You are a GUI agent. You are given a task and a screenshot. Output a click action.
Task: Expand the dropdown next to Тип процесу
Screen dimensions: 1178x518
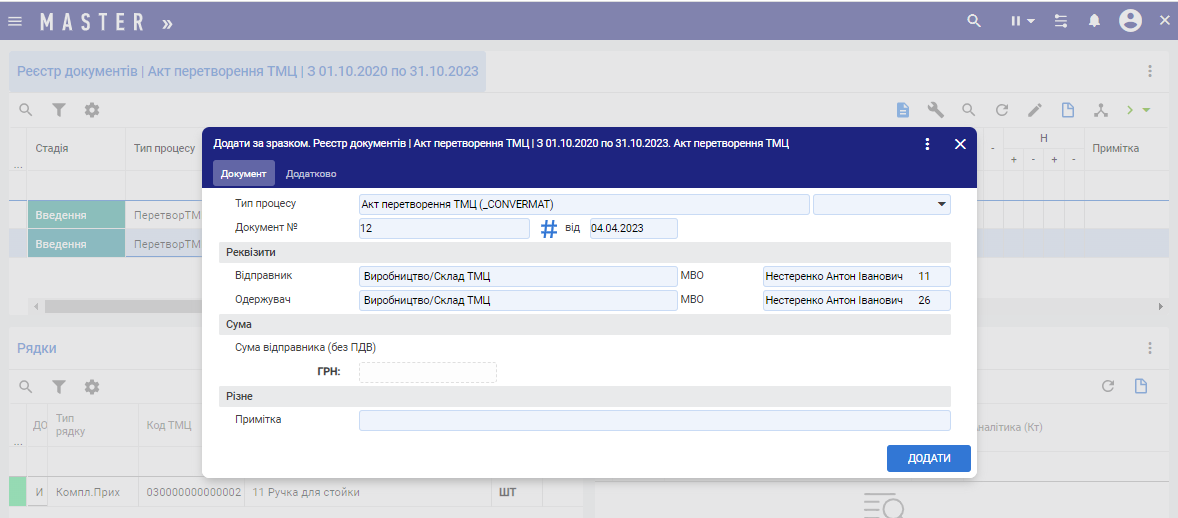941,205
